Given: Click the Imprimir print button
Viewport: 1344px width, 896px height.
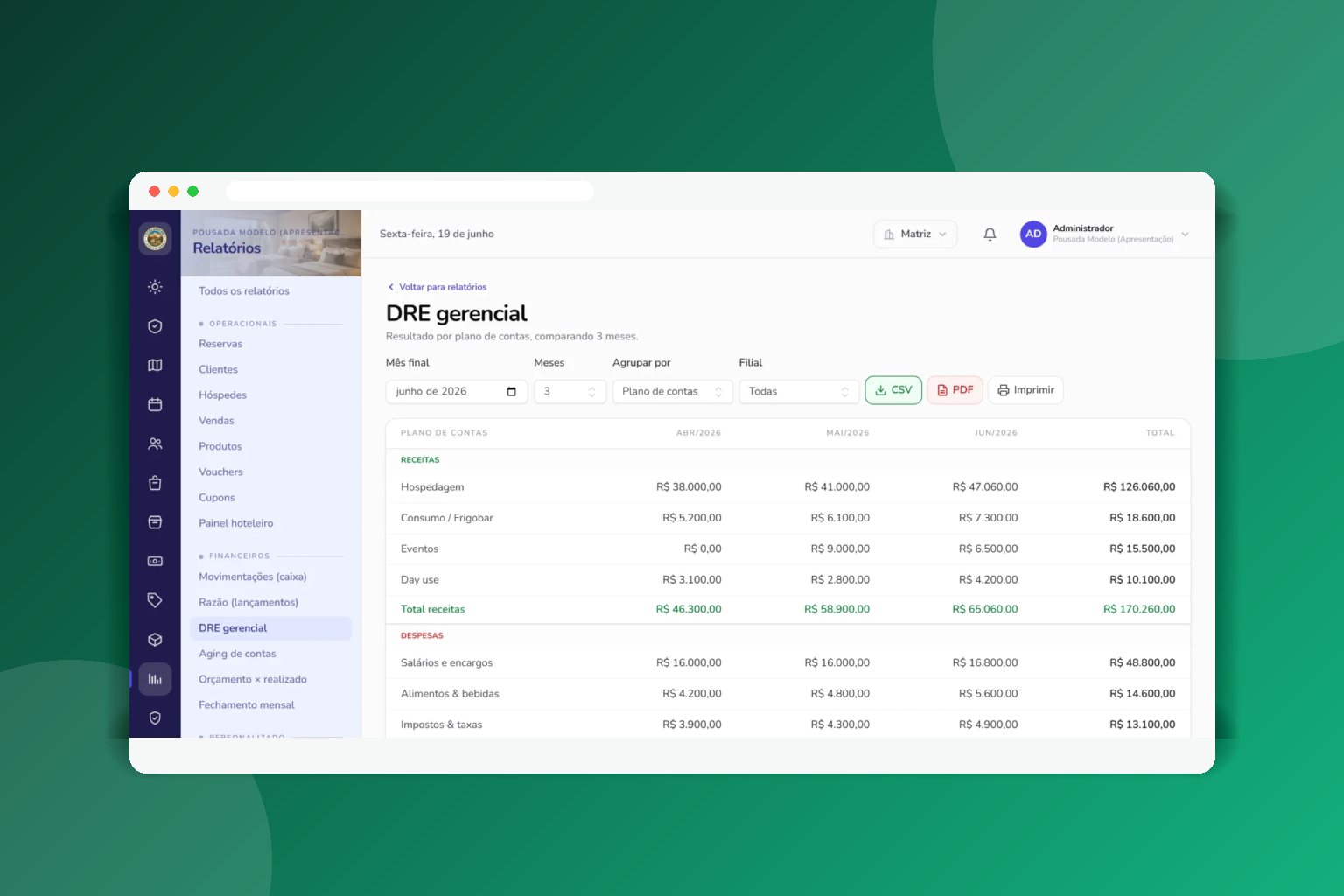Looking at the screenshot, I should [x=1025, y=390].
